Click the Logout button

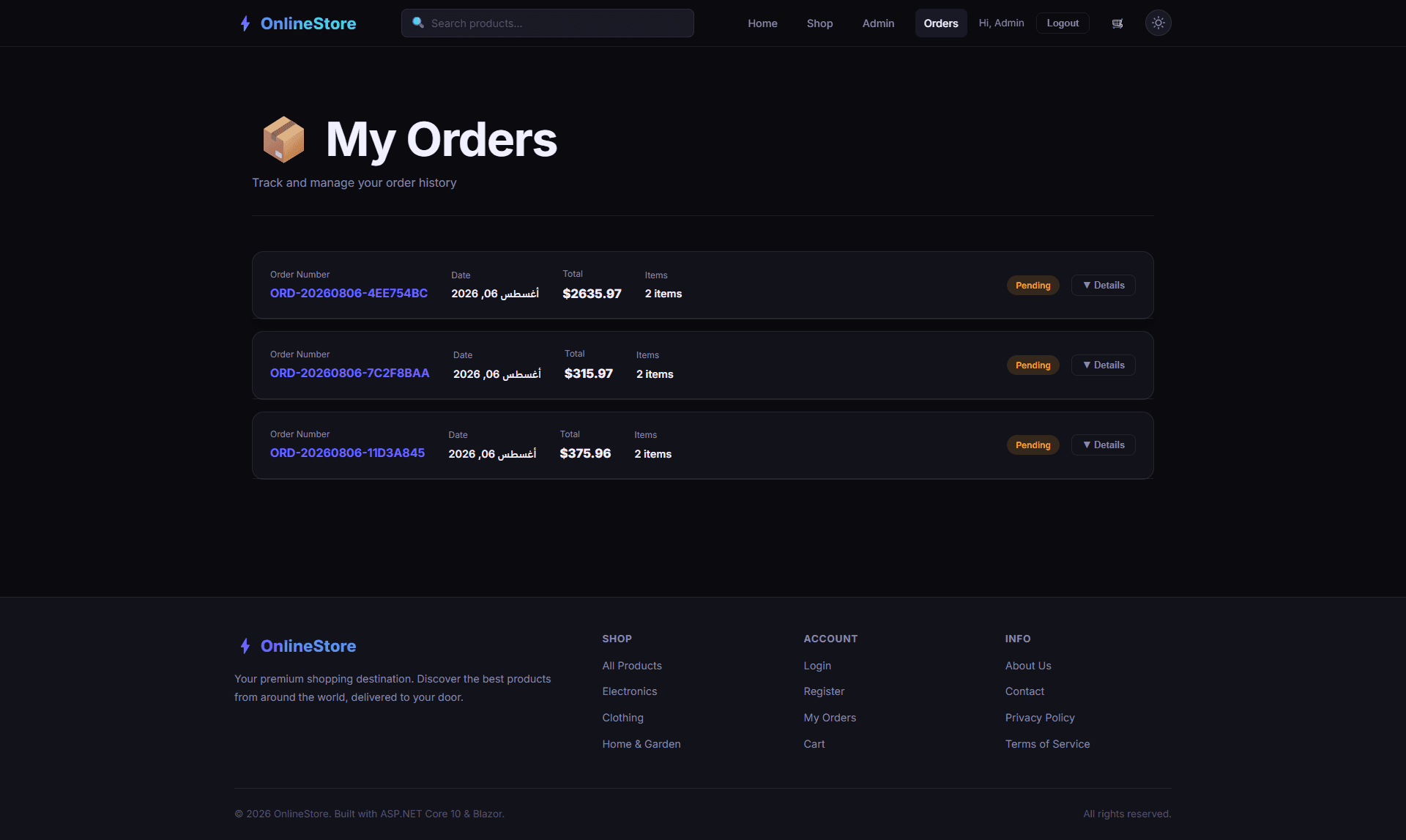[x=1063, y=23]
